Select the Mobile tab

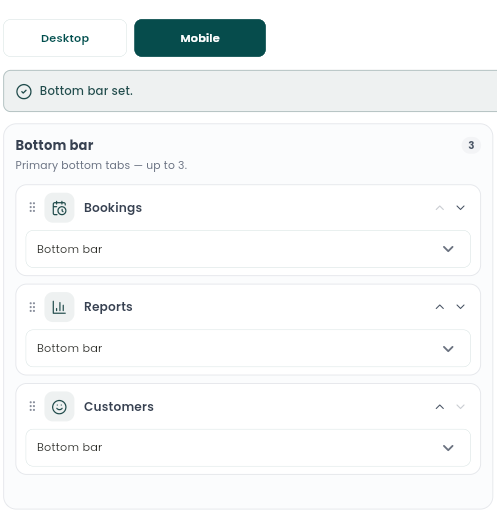click(200, 38)
